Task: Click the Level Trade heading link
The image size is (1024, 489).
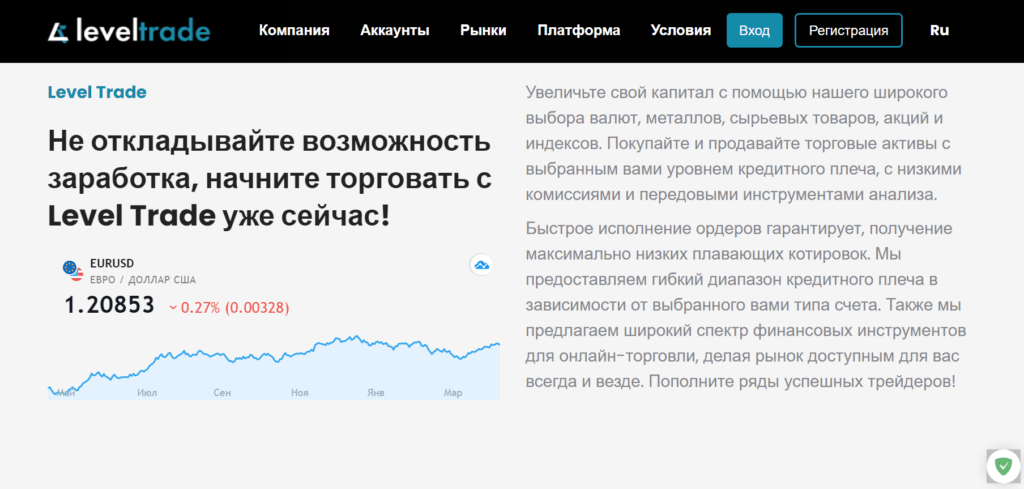Action: pyautogui.click(x=97, y=92)
